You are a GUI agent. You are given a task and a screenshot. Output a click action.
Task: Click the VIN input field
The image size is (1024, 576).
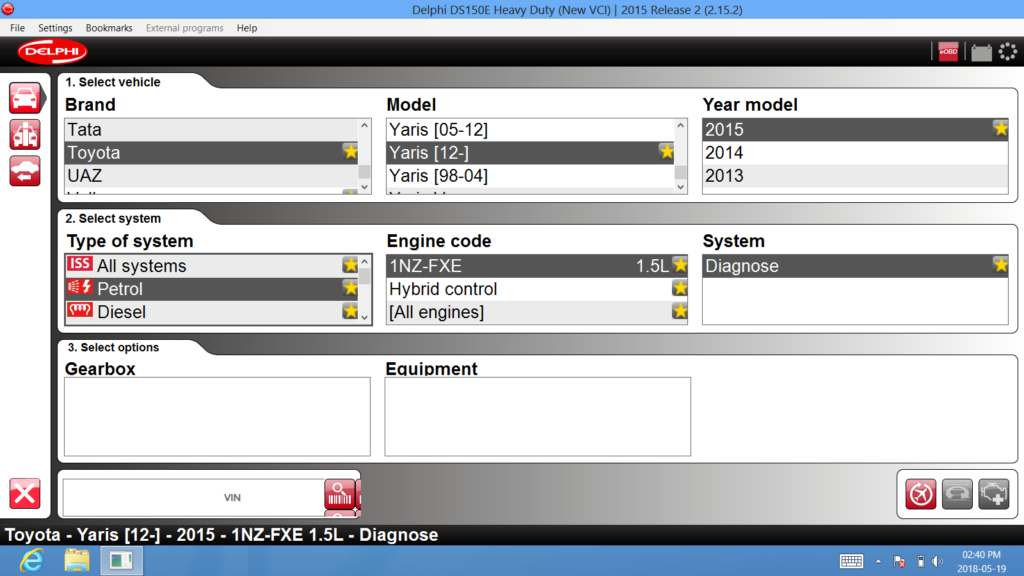tap(192, 497)
